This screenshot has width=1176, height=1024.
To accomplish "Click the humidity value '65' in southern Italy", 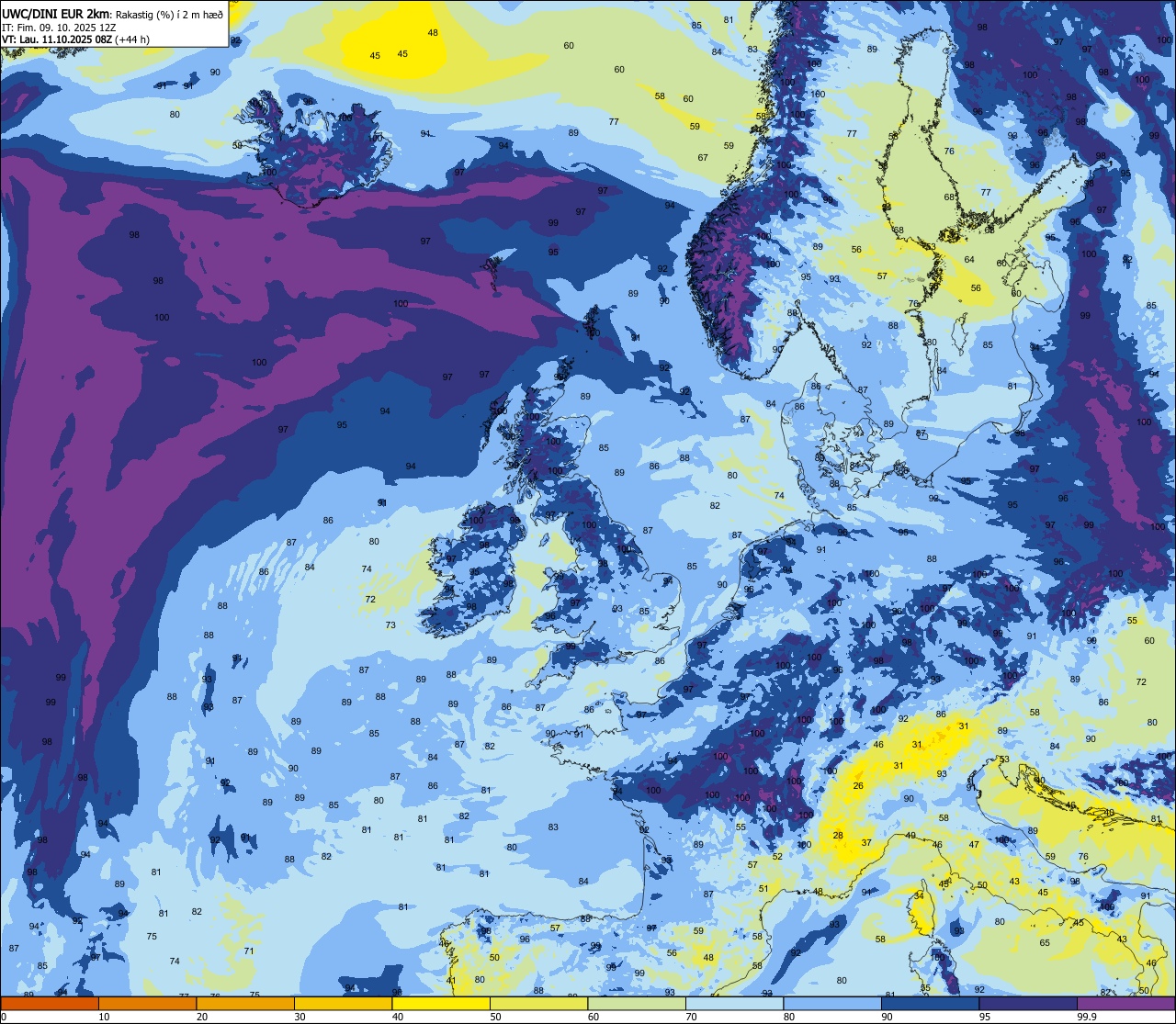I will [x=1045, y=943].
